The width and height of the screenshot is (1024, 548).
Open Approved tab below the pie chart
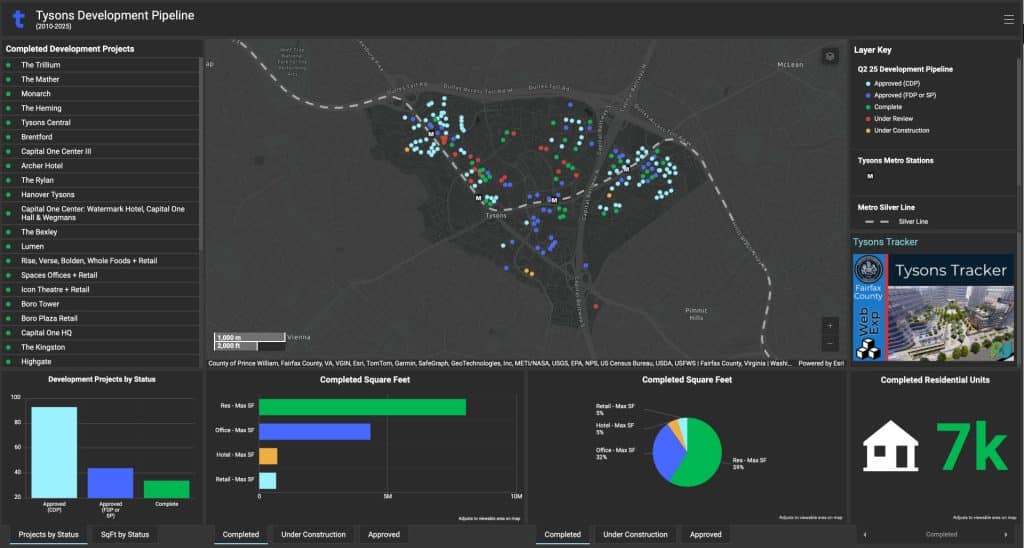click(x=705, y=534)
